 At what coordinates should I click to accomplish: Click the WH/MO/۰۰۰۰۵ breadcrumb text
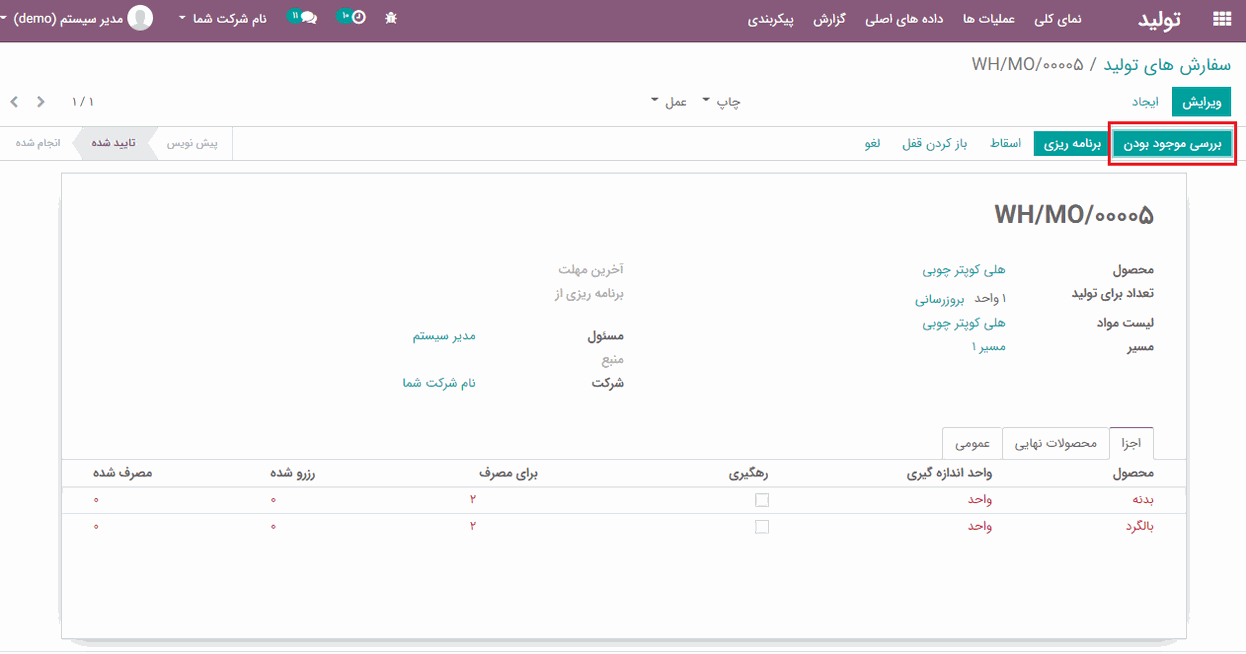1028,65
